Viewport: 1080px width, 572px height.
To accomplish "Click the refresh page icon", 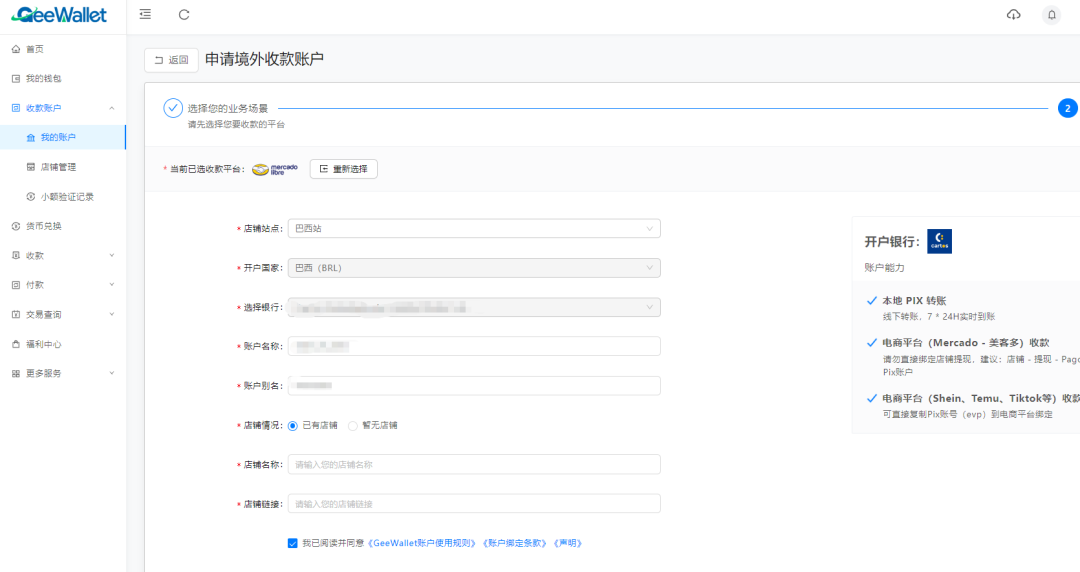I will 184,14.
